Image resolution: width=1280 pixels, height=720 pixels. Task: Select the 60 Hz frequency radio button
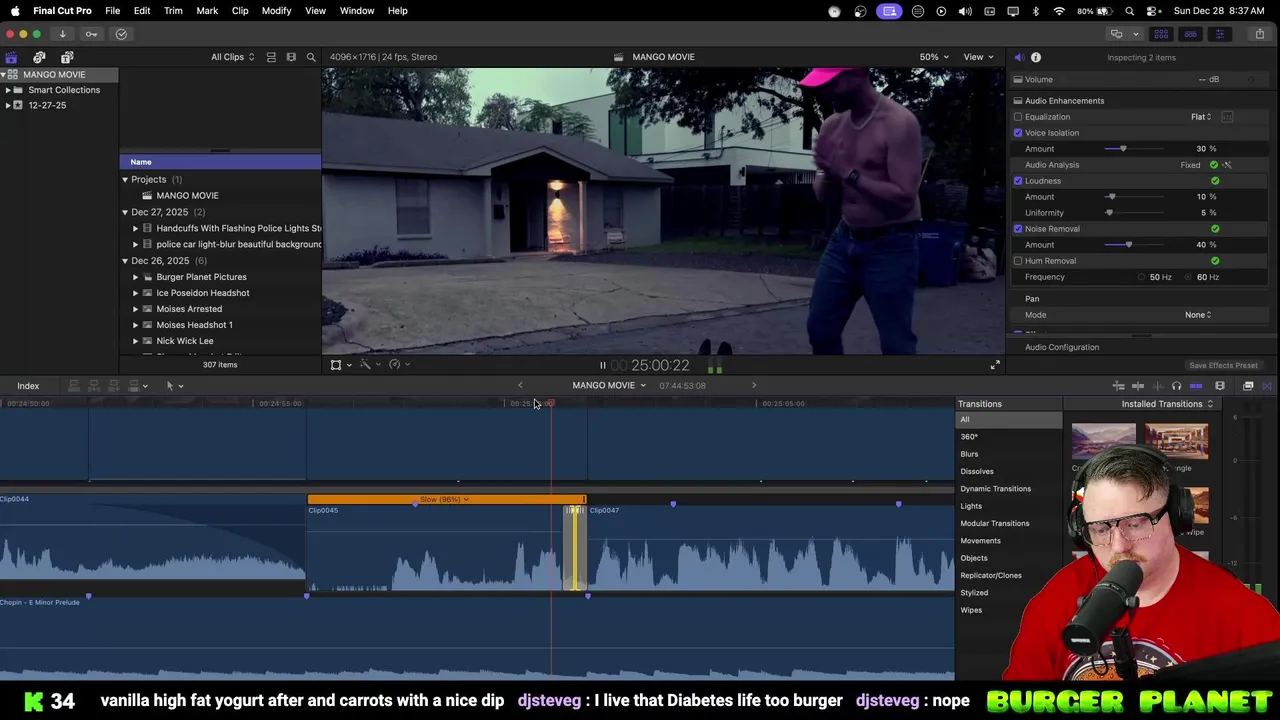(1189, 277)
